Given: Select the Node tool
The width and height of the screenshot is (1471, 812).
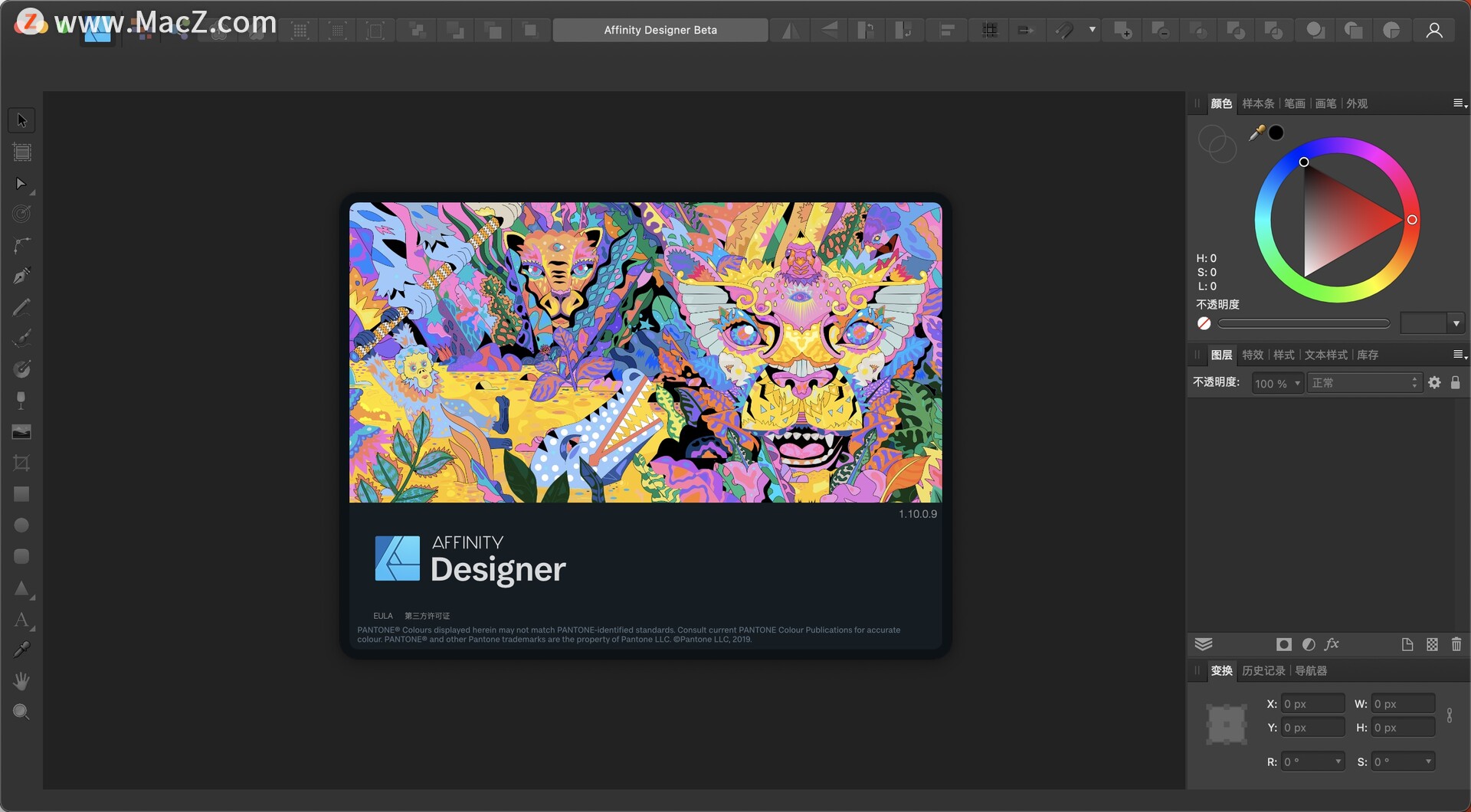Looking at the screenshot, I should (x=21, y=184).
